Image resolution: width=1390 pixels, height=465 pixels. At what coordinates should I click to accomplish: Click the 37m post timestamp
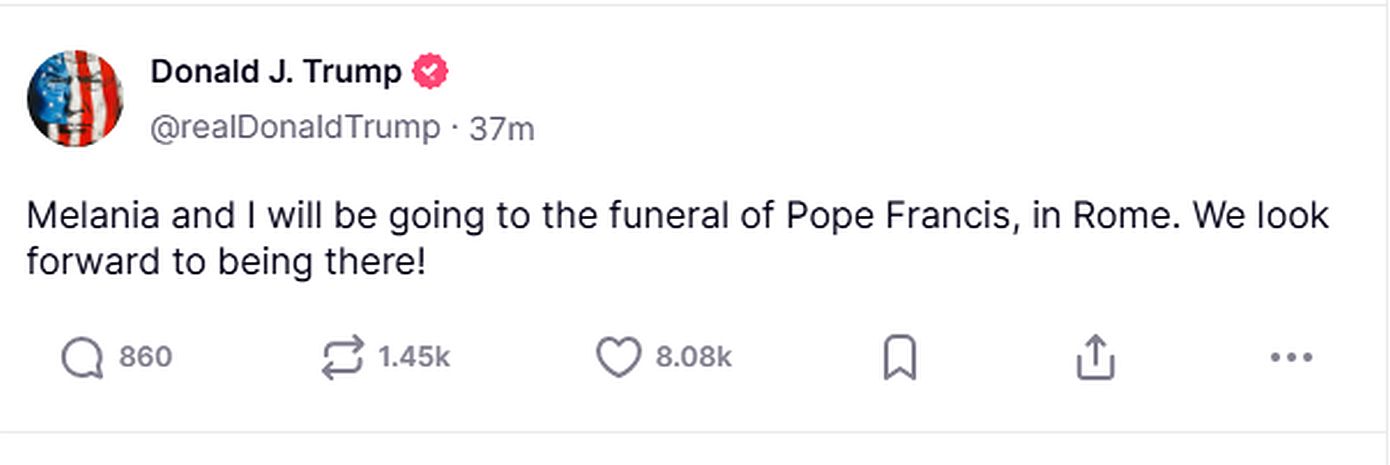[x=502, y=128]
